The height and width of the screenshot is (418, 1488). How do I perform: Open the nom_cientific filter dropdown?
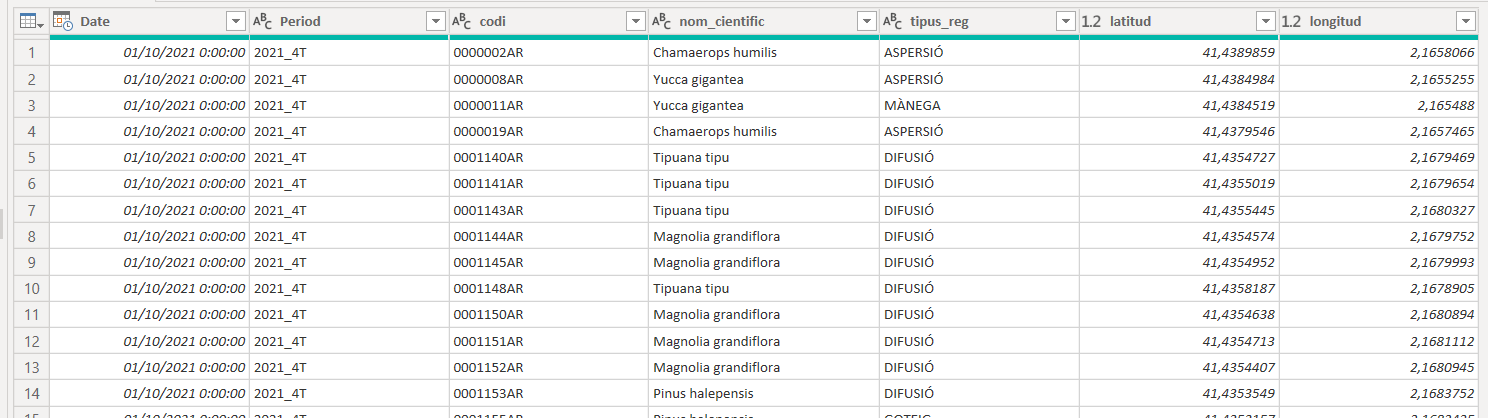(865, 21)
